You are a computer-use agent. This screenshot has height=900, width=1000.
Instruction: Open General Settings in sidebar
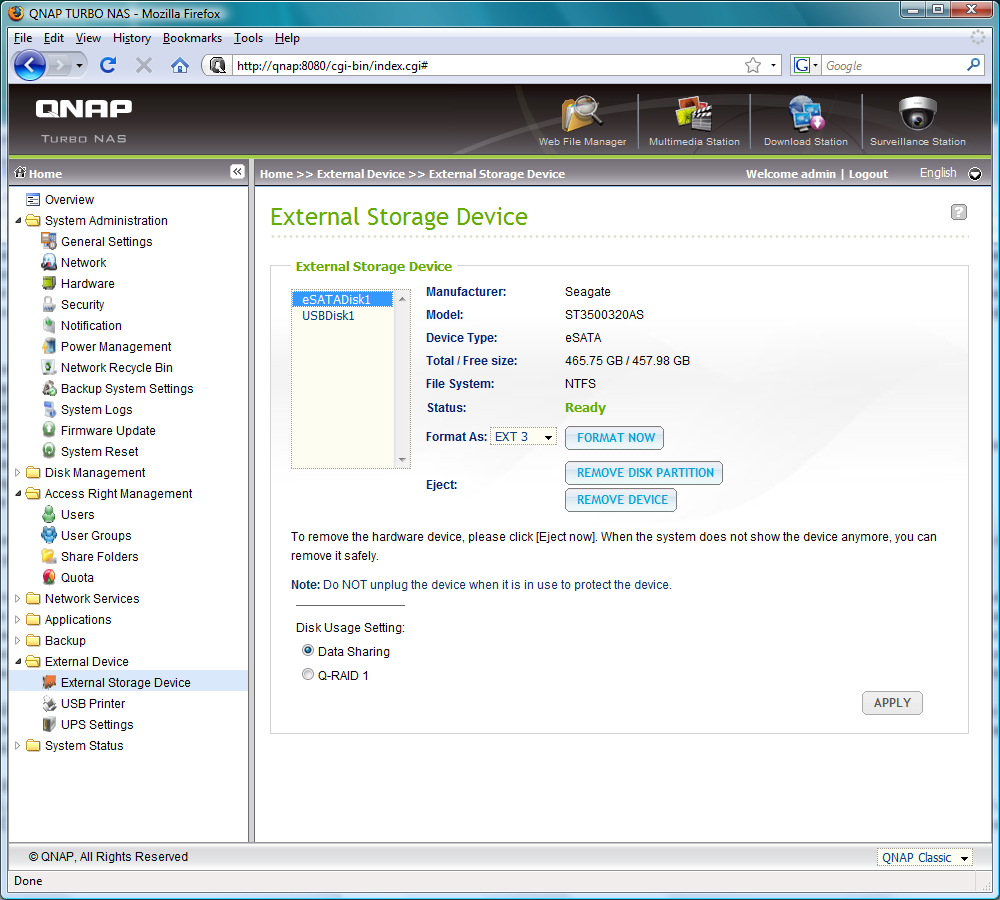107,242
